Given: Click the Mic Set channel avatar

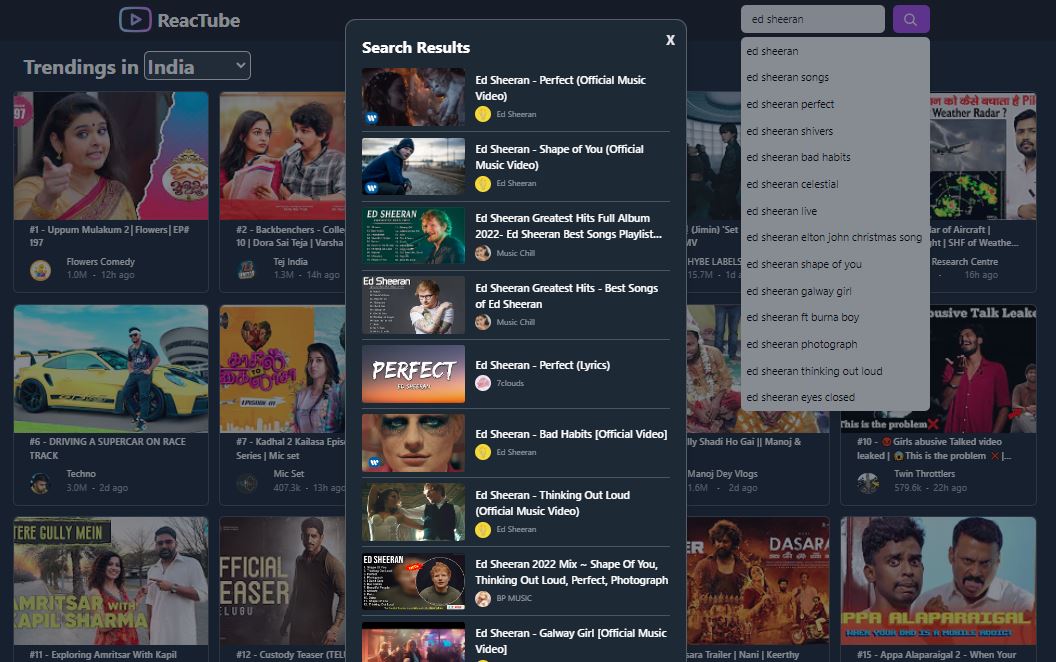Looking at the screenshot, I should pos(247,483).
